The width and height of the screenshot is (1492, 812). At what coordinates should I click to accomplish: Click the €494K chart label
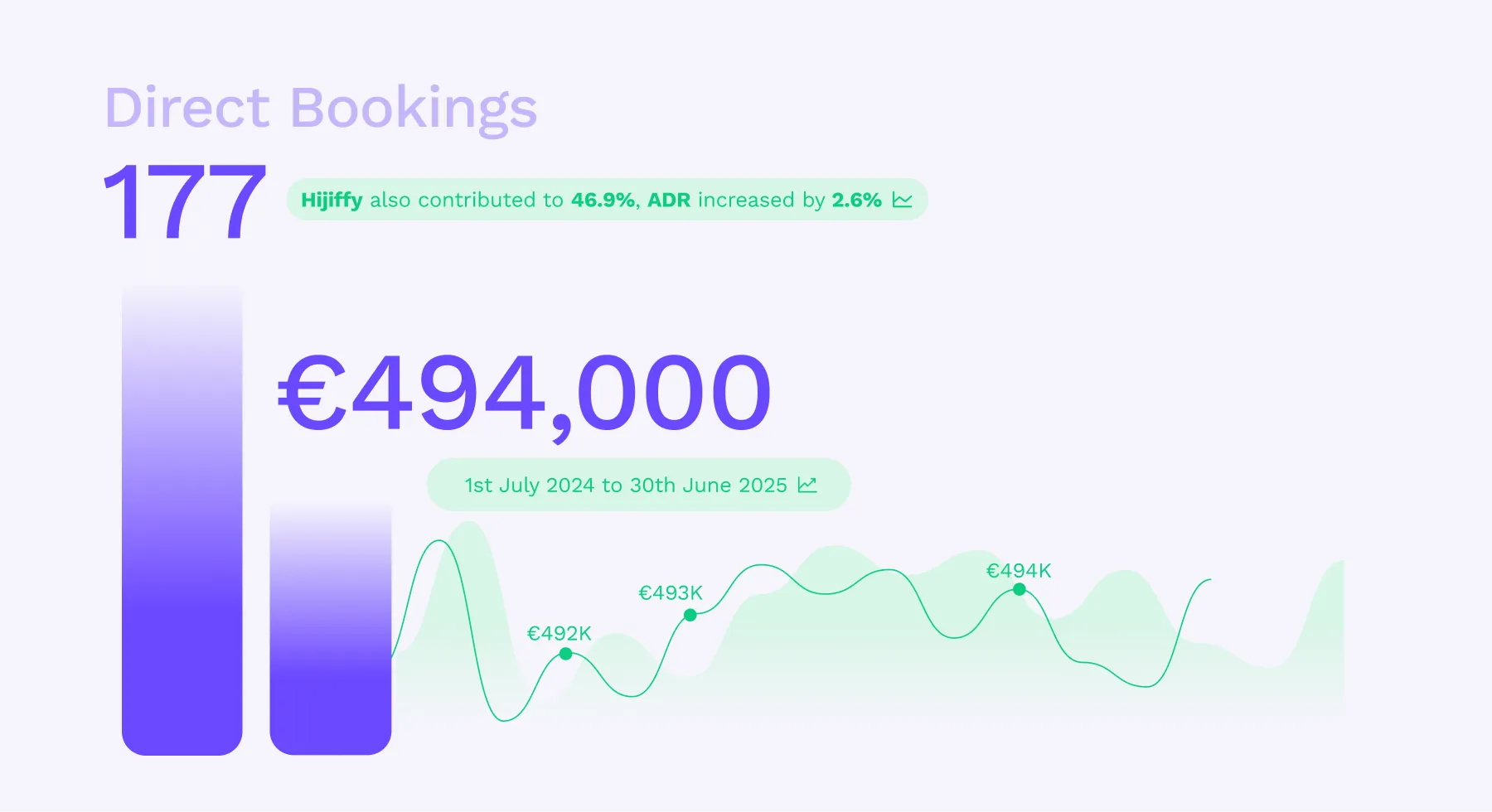click(1018, 571)
